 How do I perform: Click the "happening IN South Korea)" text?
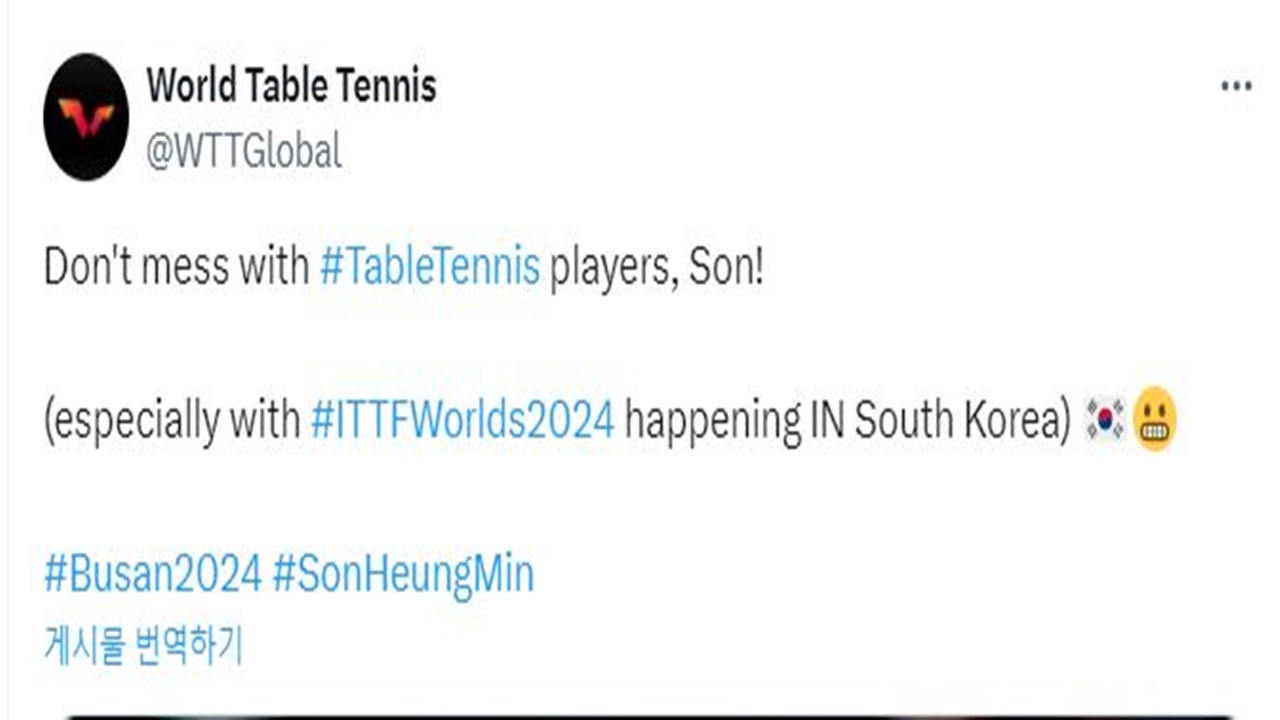848,421
